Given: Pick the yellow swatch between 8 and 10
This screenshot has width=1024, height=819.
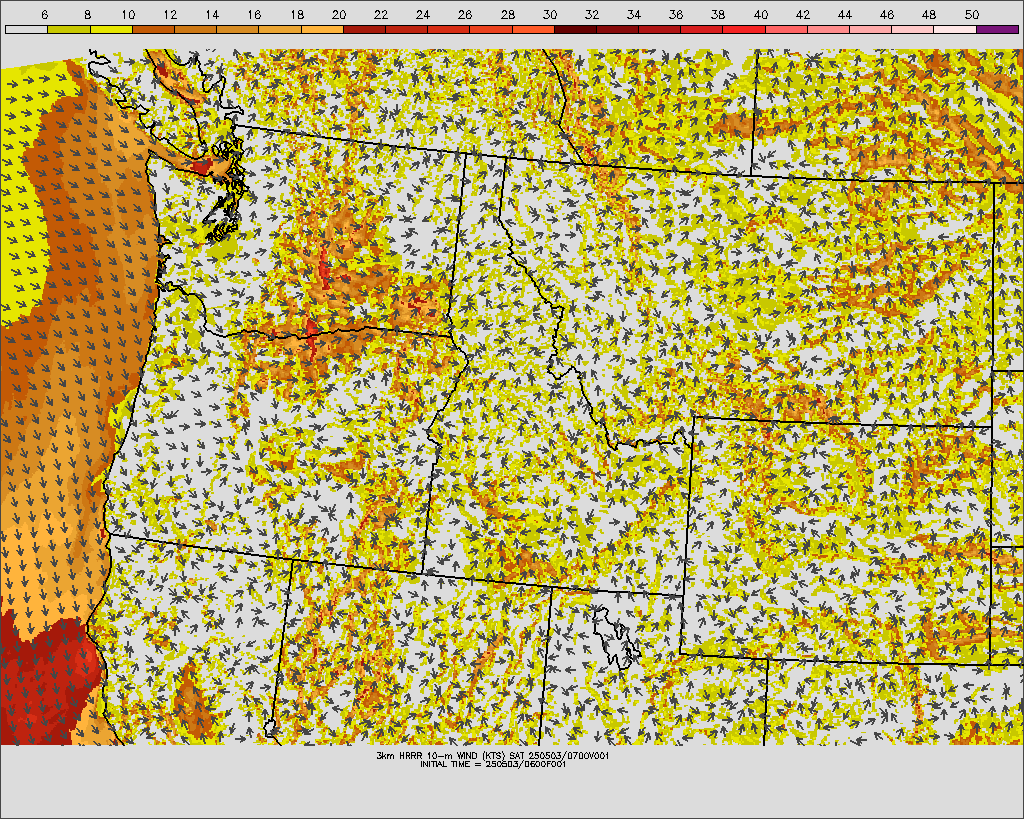Looking at the screenshot, I should [111, 29].
